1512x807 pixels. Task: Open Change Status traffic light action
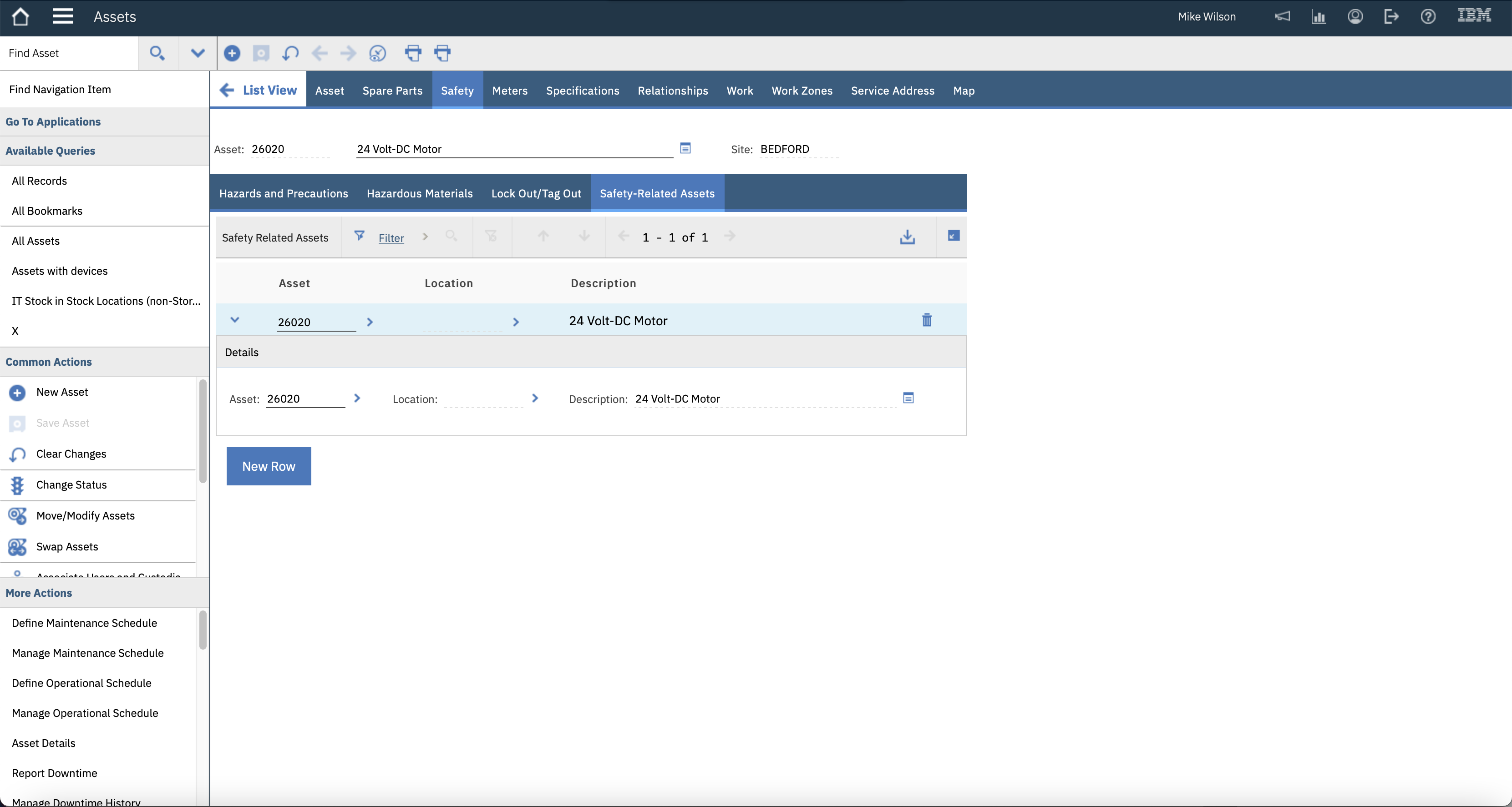71,485
